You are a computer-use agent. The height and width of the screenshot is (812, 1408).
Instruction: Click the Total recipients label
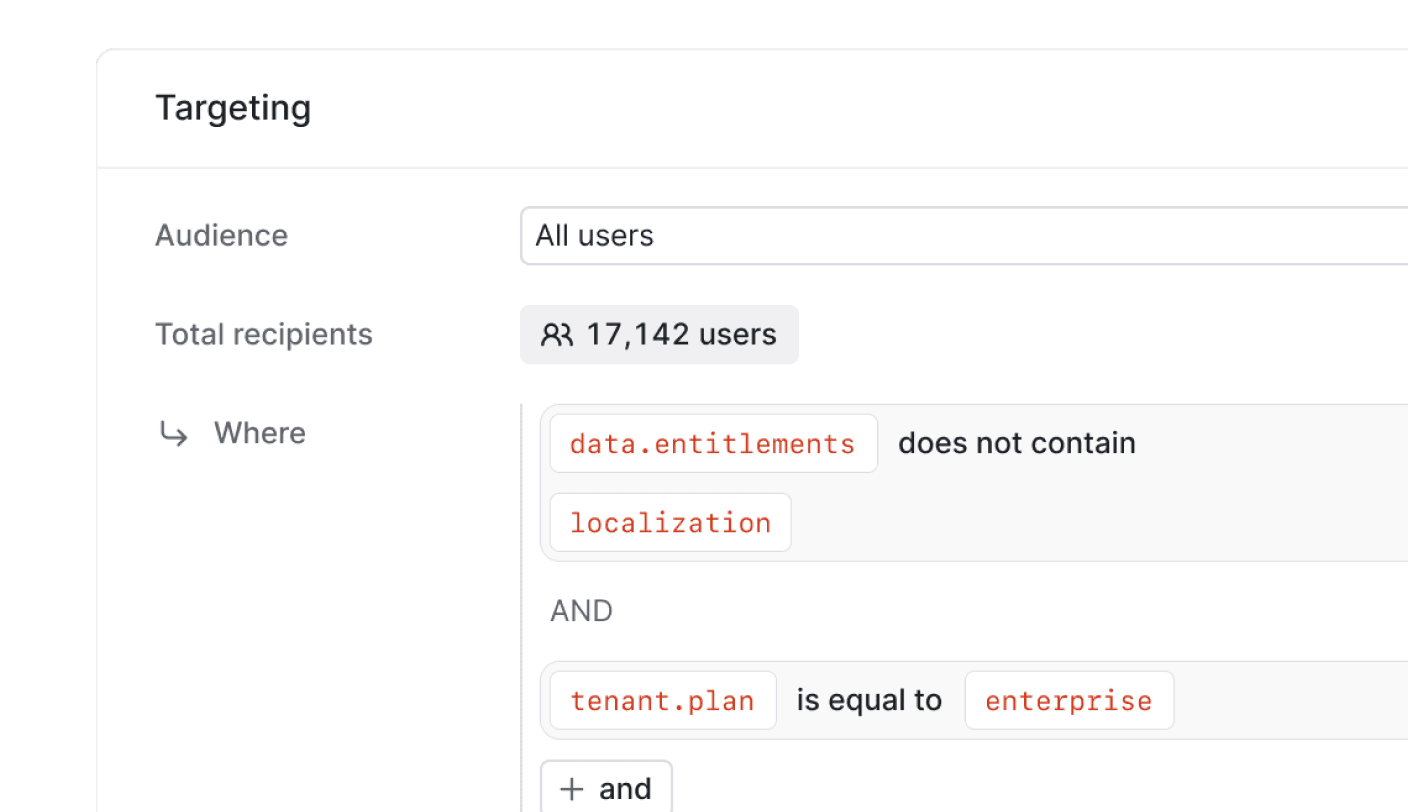[264, 334]
